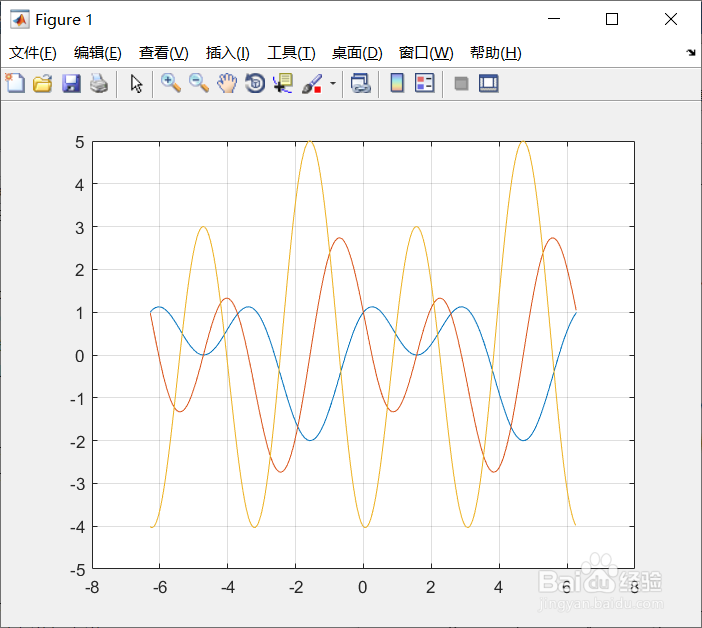The image size is (702, 628).
Task: Select the Edit Plot arrow tool
Action: tap(136, 84)
